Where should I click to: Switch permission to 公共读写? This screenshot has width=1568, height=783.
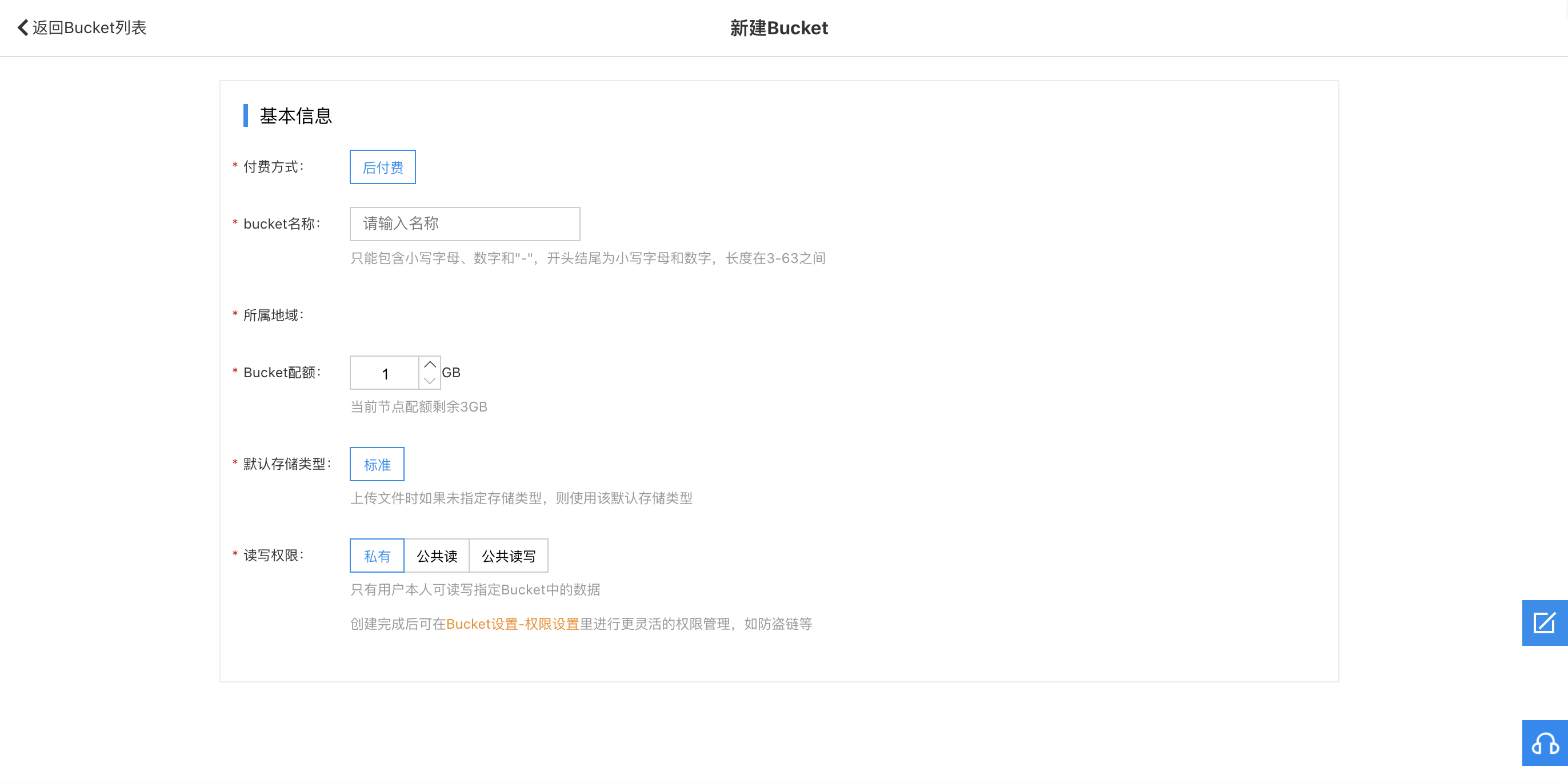pyautogui.click(x=508, y=556)
